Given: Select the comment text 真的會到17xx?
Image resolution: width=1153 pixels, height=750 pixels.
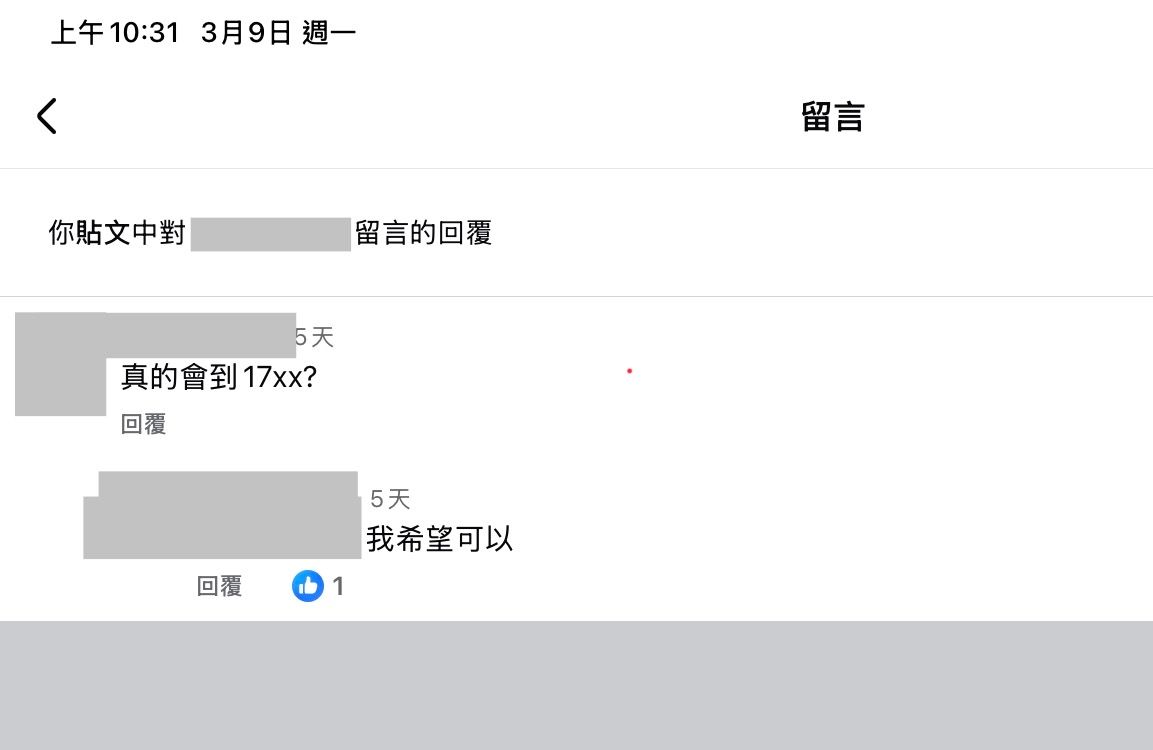Looking at the screenshot, I should click(218, 377).
